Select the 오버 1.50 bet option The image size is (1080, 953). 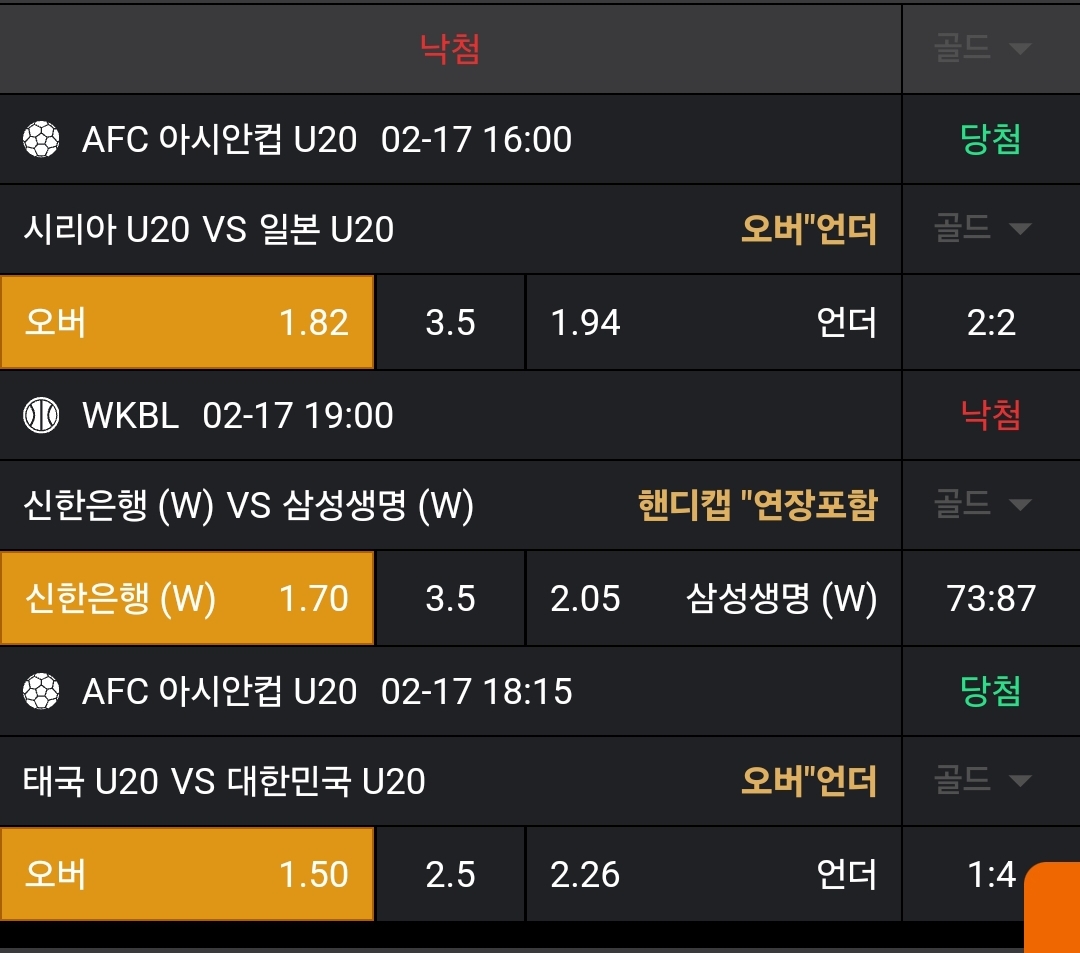click(187, 875)
